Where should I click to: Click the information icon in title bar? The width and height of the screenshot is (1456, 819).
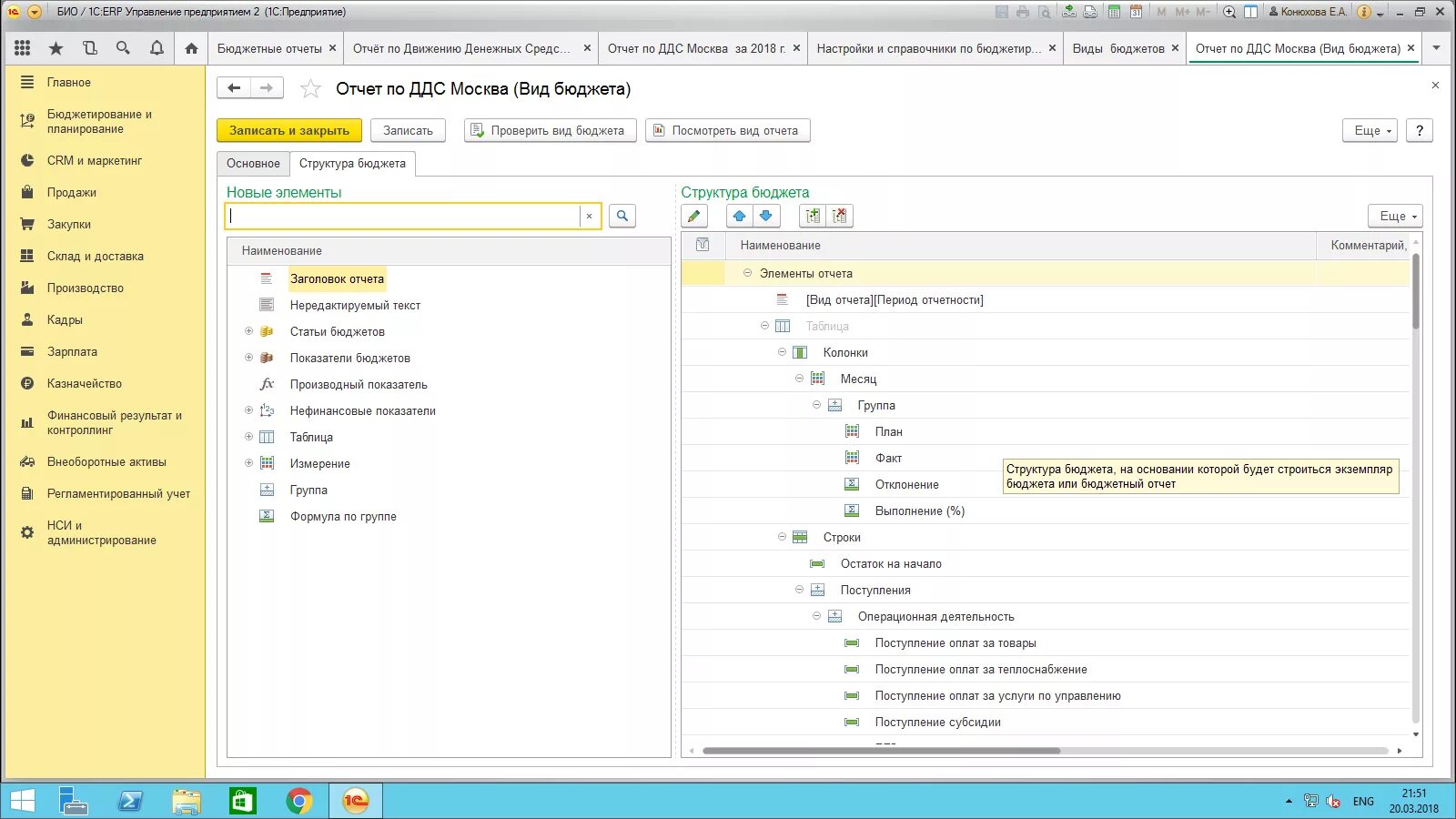[1364, 12]
